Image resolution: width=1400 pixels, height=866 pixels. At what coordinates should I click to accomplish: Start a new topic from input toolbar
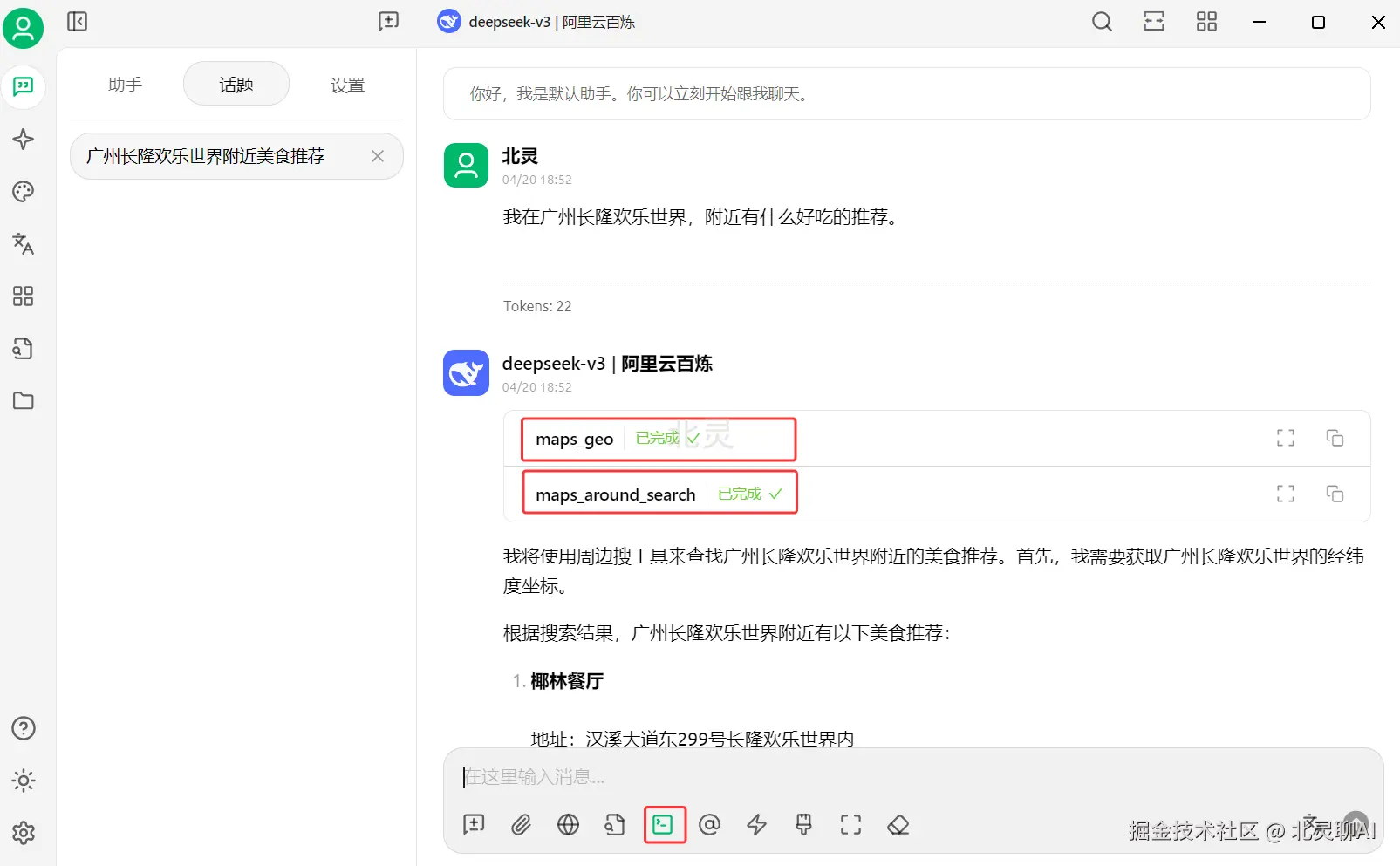click(475, 825)
